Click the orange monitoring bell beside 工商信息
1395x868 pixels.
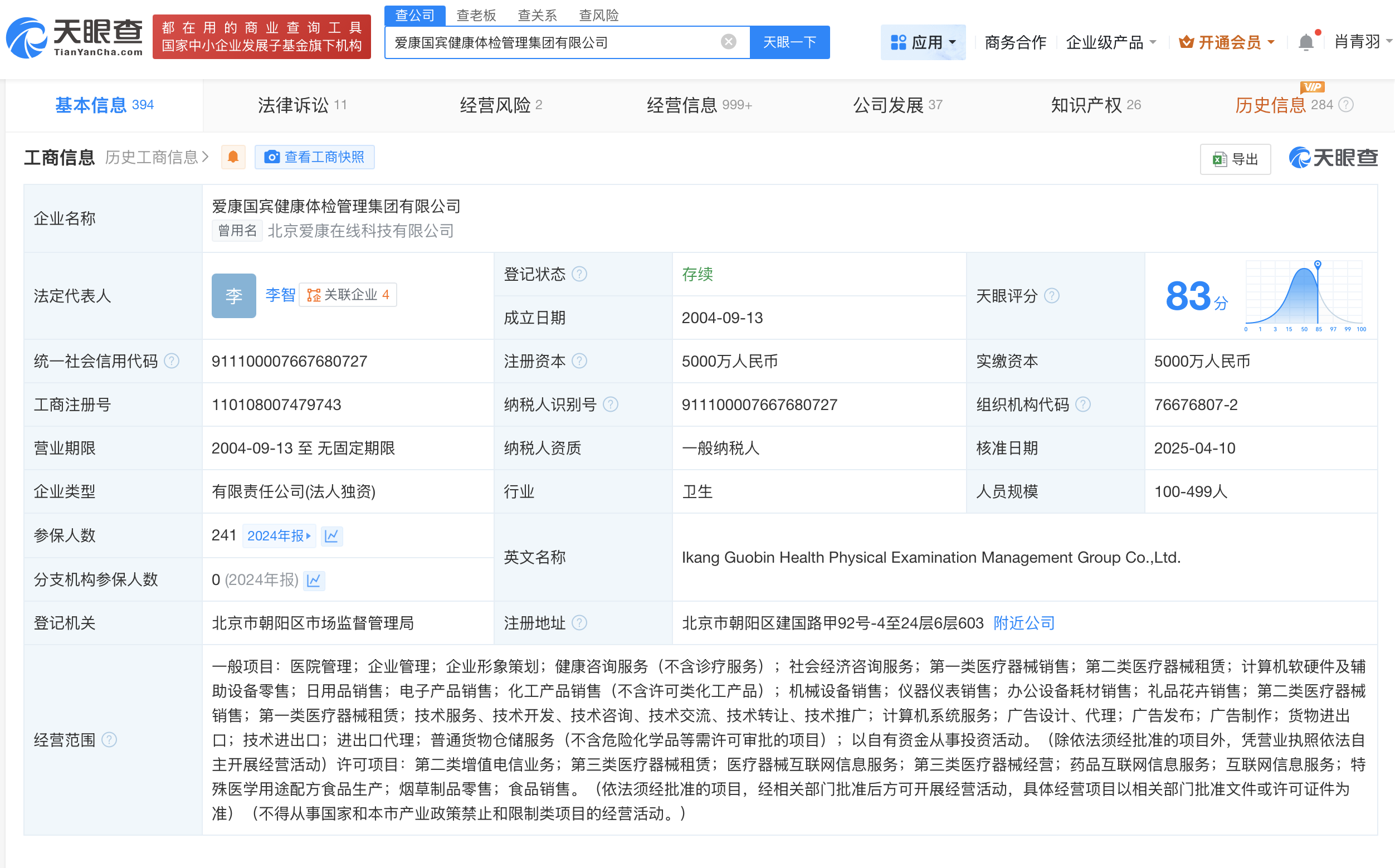(233, 157)
